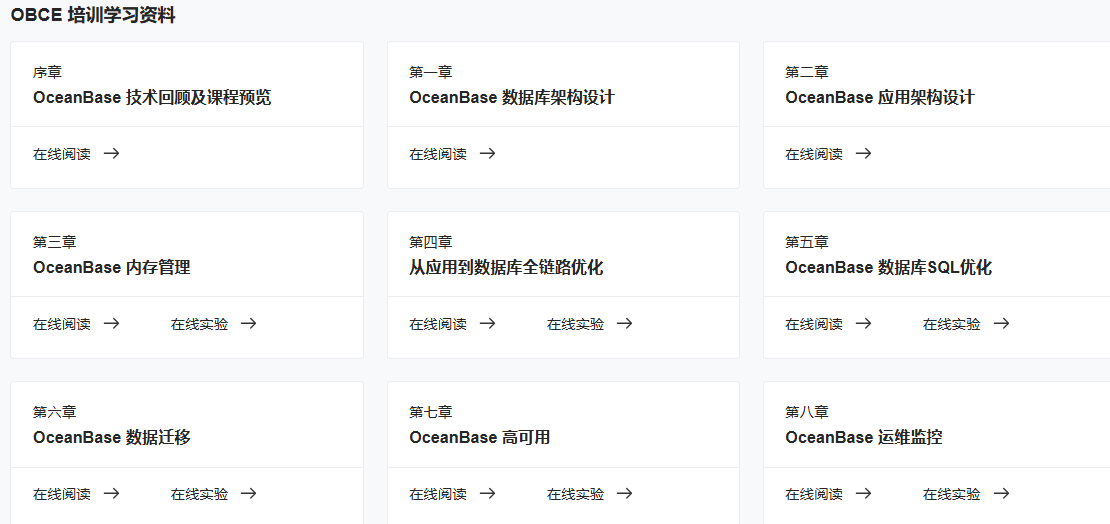Open 在线阅读 for OceanBase 运维监控
Viewport: 1110px width, 524px height.
click(x=814, y=494)
